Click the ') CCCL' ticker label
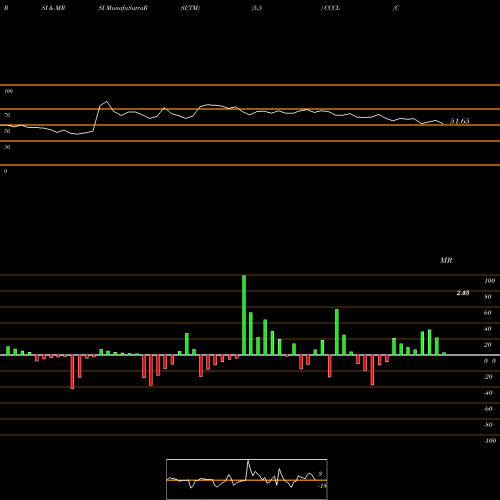Screen dimensions: 500x500 tap(331, 8)
